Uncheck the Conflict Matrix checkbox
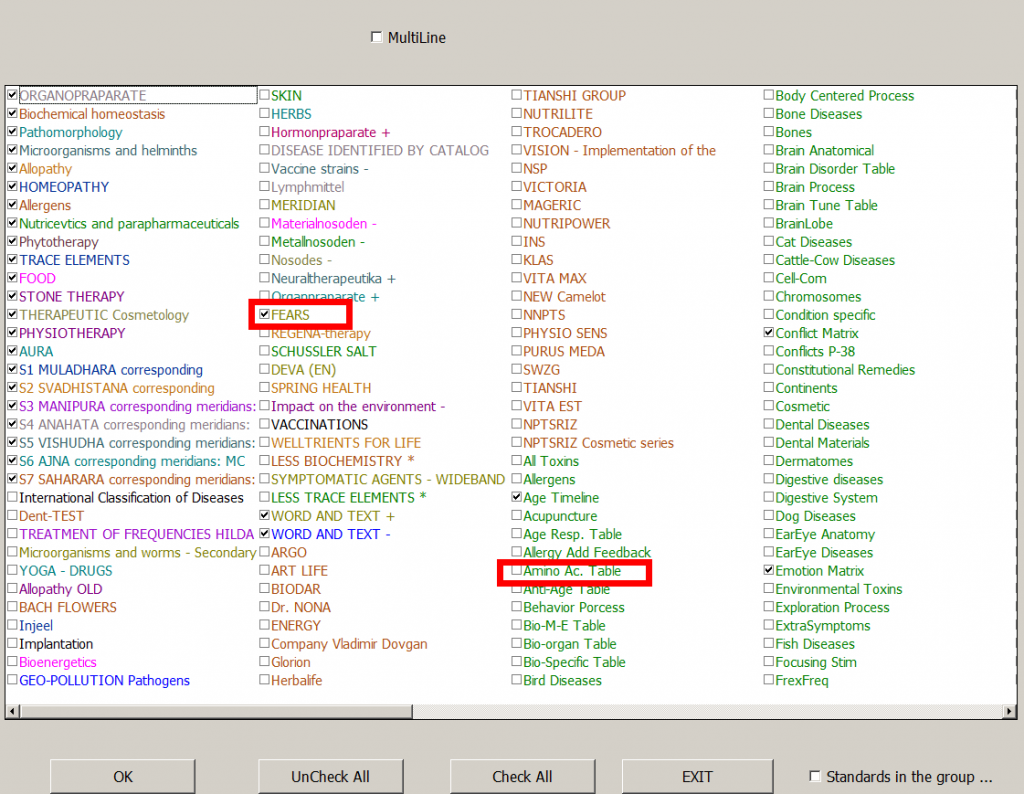Image resolution: width=1024 pixels, height=794 pixels. point(768,333)
